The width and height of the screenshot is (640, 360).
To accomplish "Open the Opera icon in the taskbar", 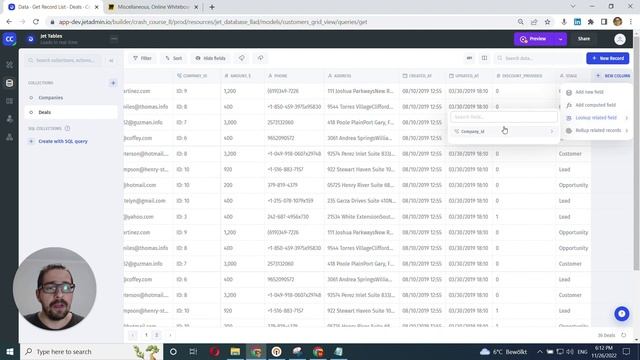I will coord(215,351).
